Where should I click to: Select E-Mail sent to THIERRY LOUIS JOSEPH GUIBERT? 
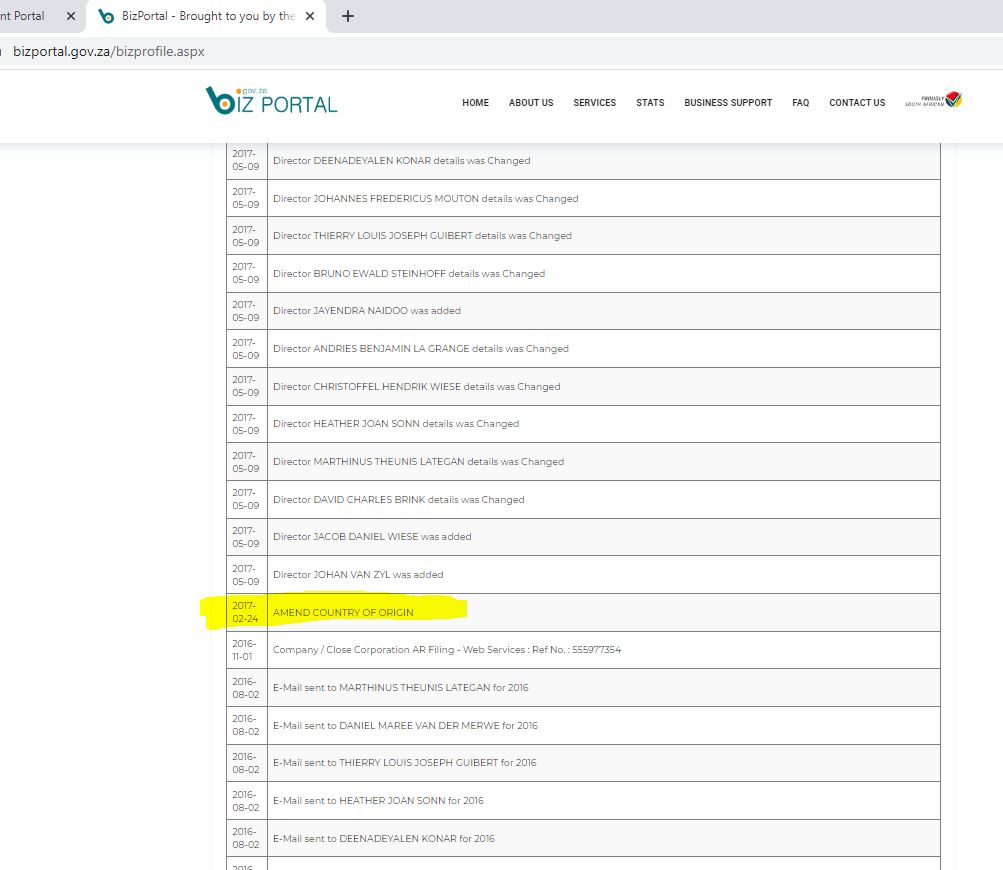pos(583,763)
